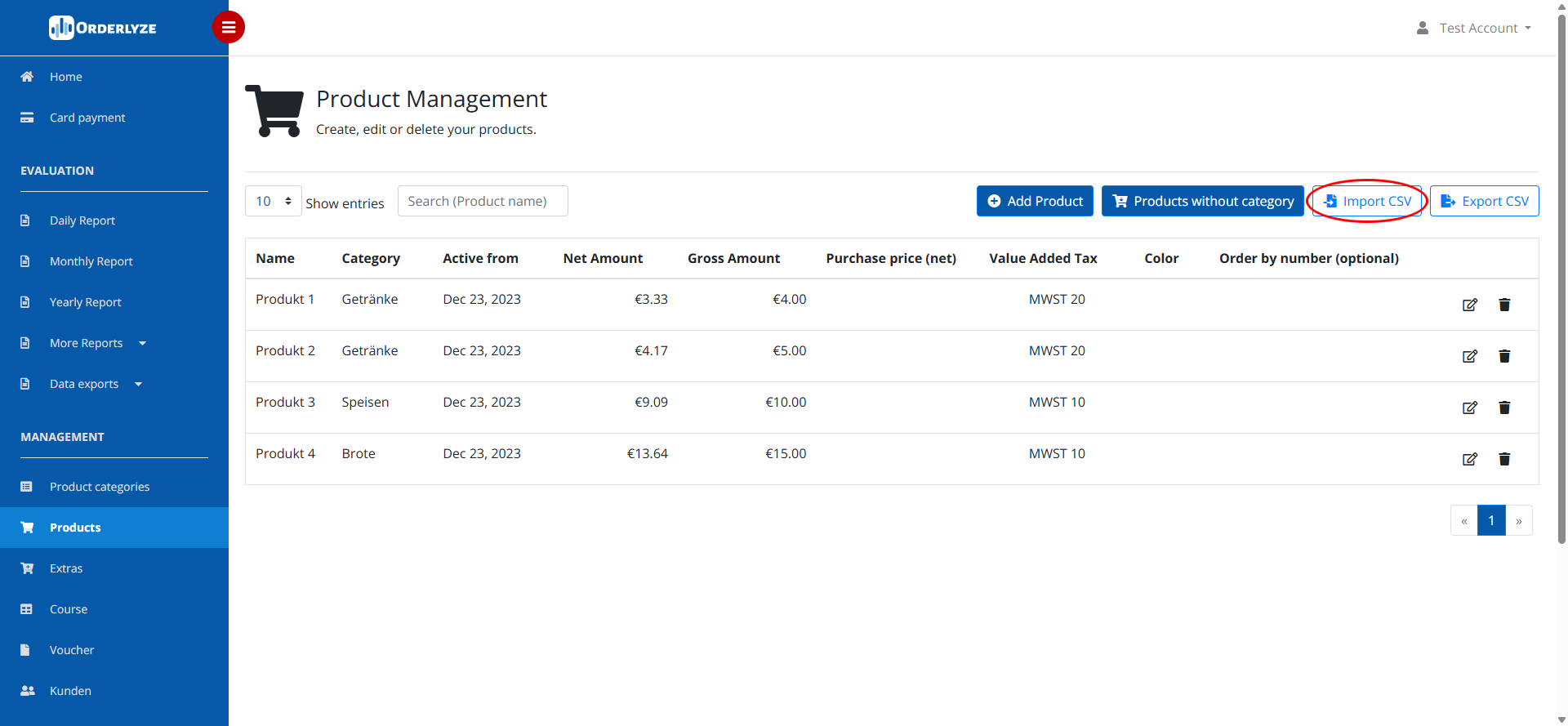Viewport: 1568px width, 726px height.
Task: Click the page vertical scrollbar
Action: click(x=1561, y=278)
